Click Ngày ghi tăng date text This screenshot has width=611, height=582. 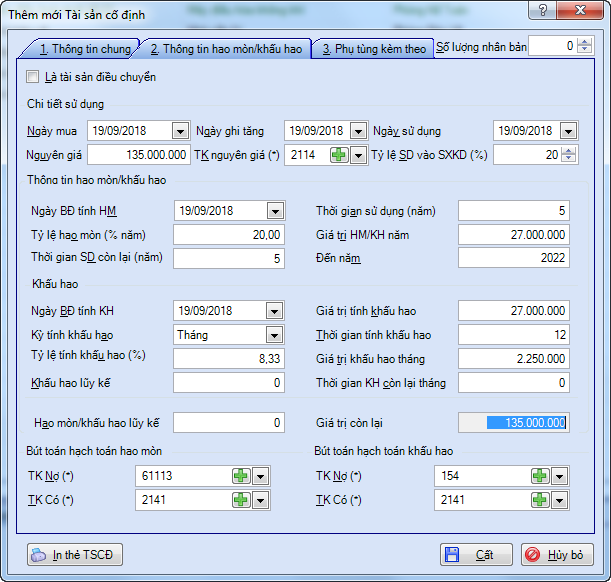[x=316, y=131]
